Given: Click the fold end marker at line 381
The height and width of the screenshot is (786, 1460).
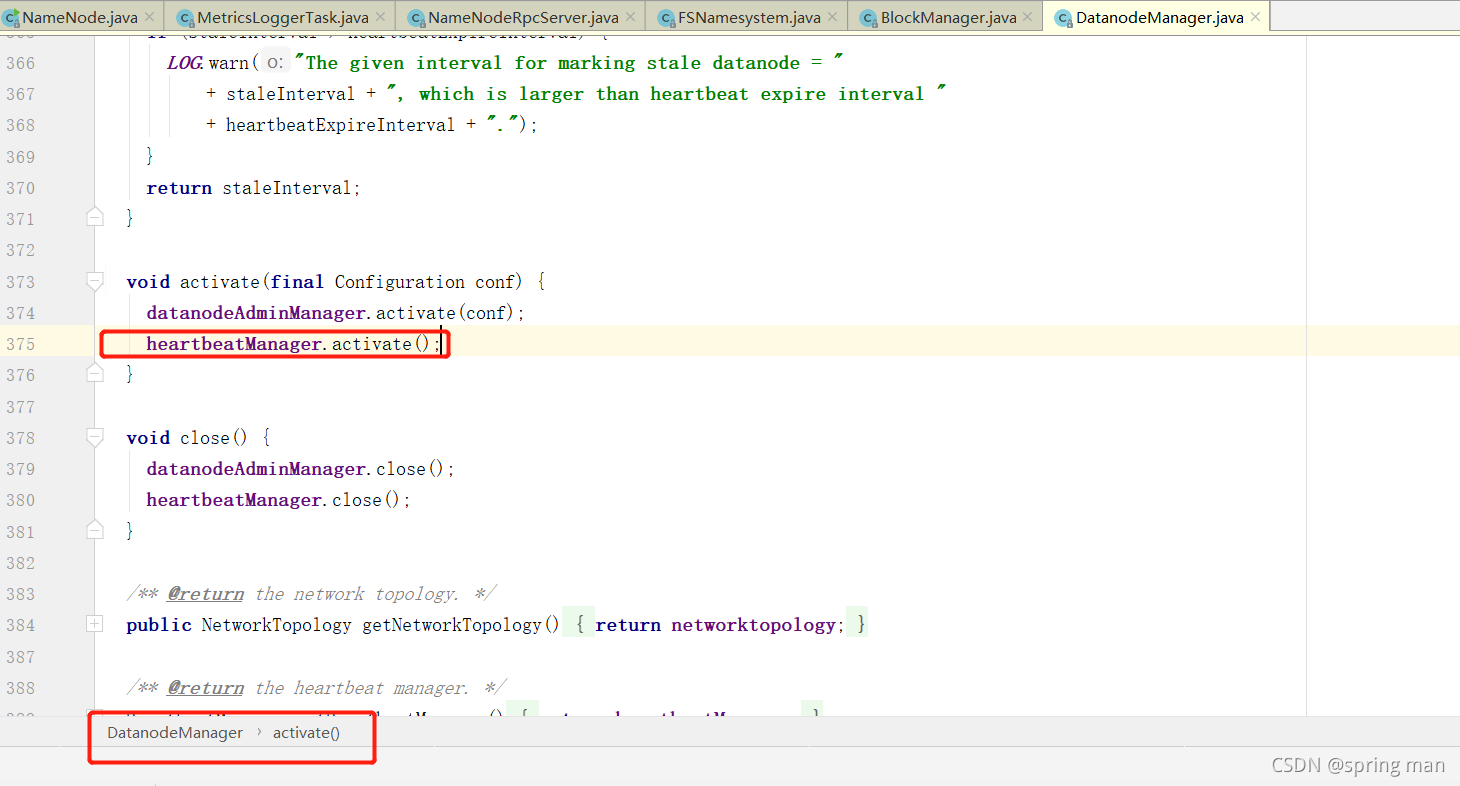Looking at the screenshot, I should (95, 530).
